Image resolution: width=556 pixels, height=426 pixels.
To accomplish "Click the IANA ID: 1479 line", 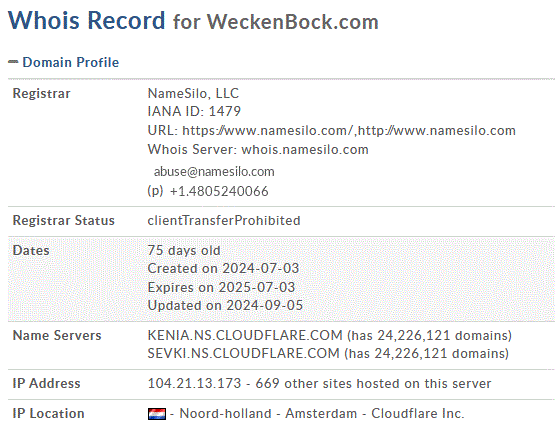I will [194, 111].
